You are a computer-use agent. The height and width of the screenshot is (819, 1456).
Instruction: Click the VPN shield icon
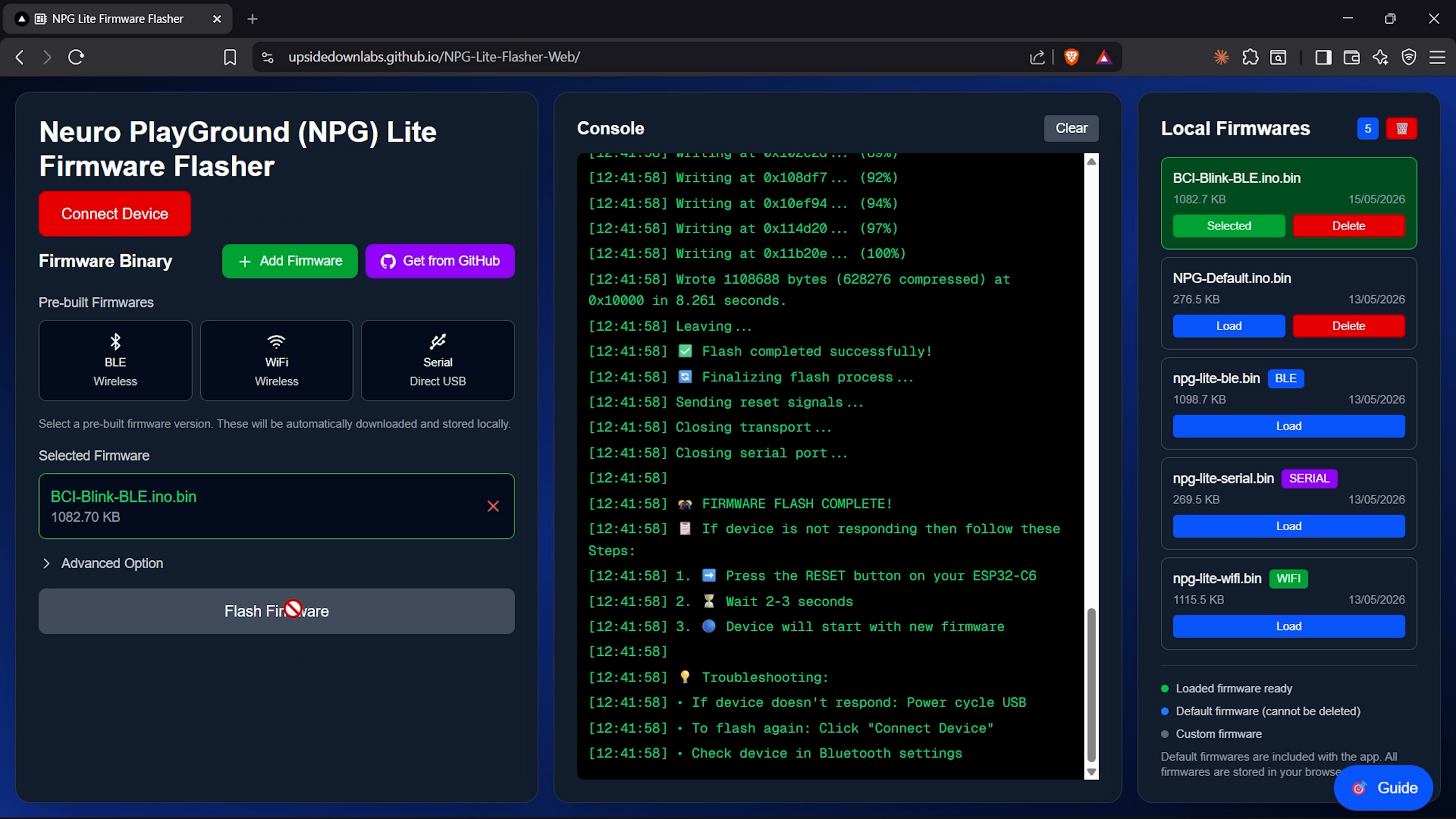click(1409, 57)
